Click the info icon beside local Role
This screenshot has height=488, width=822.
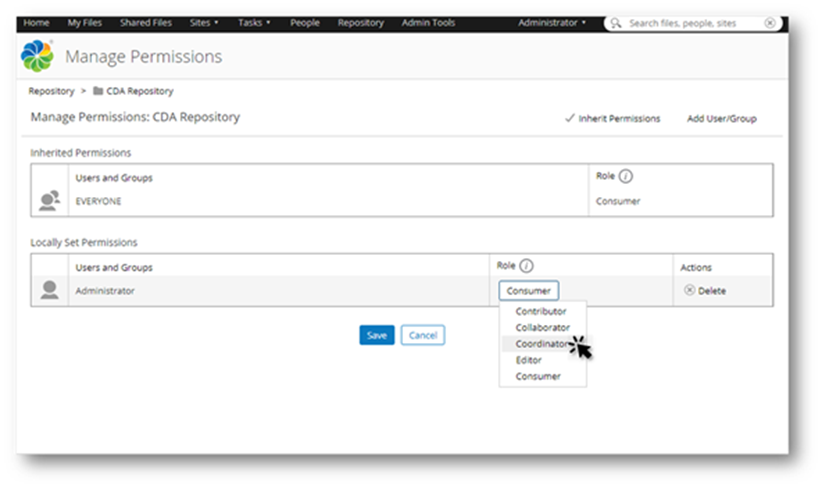[x=526, y=266]
